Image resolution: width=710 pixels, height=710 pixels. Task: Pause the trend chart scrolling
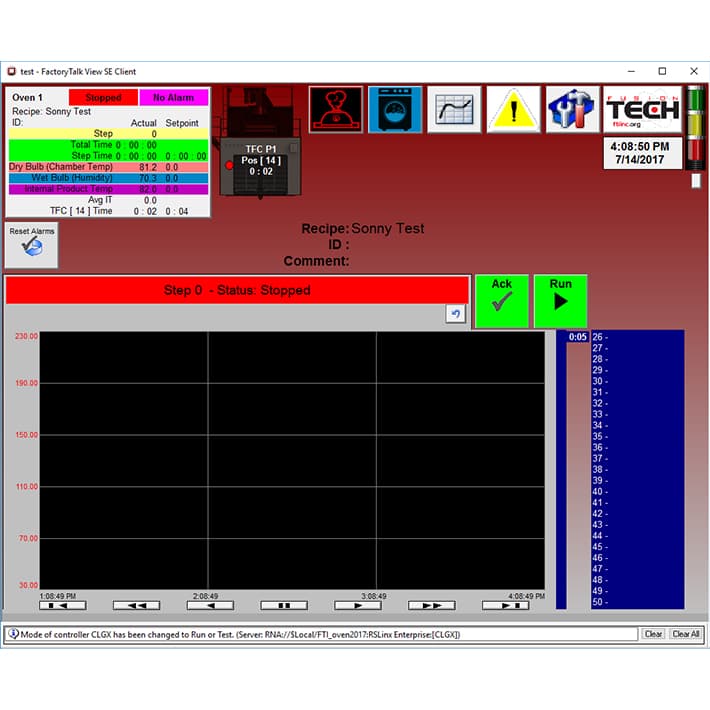click(284, 605)
